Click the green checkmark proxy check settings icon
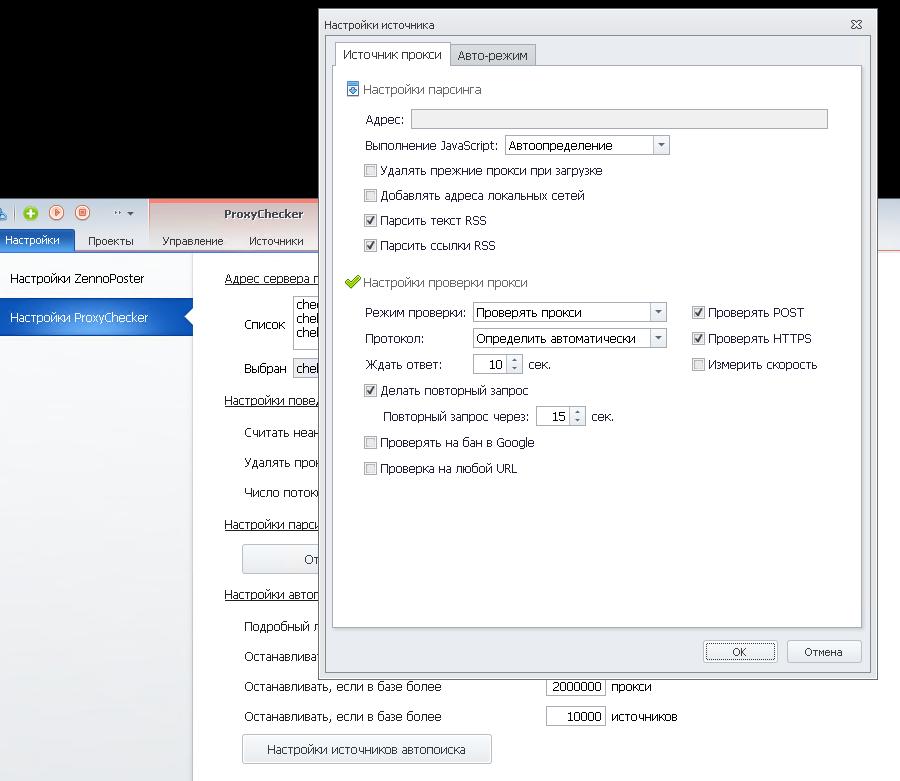Image resolution: width=900 pixels, height=781 pixels. click(352, 282)
